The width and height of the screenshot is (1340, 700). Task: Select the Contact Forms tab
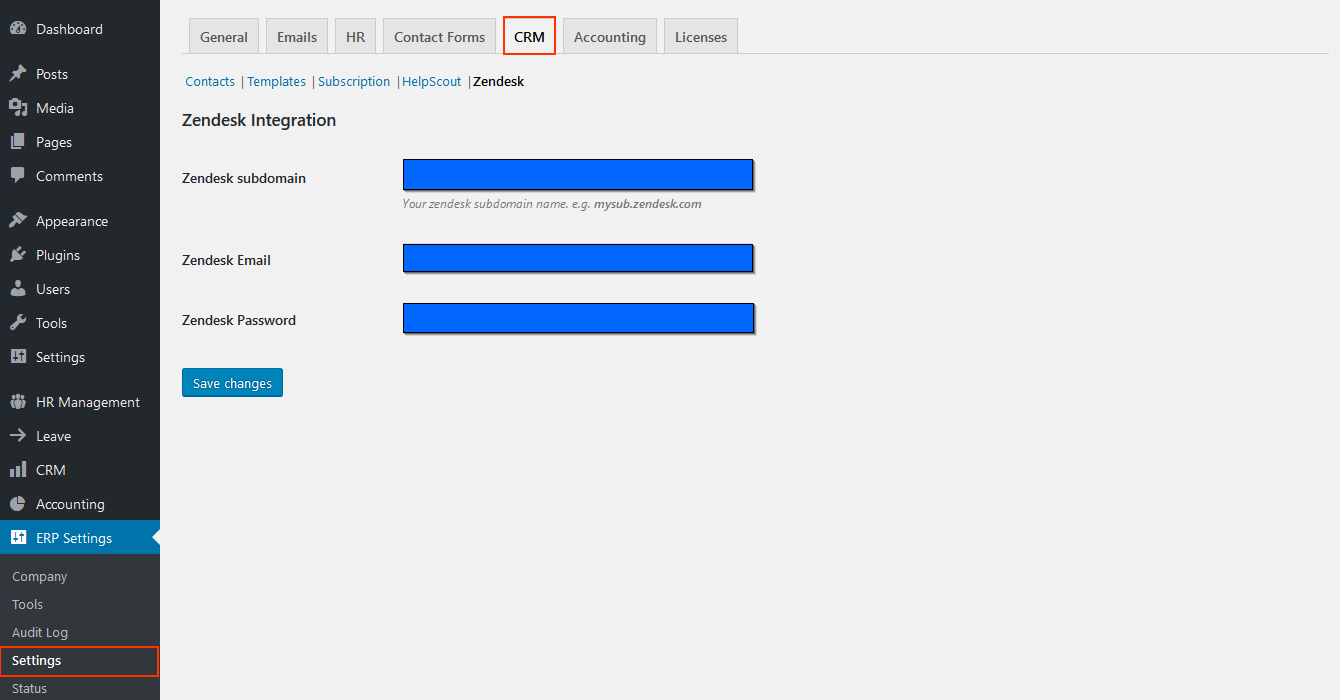coord(440,36)
